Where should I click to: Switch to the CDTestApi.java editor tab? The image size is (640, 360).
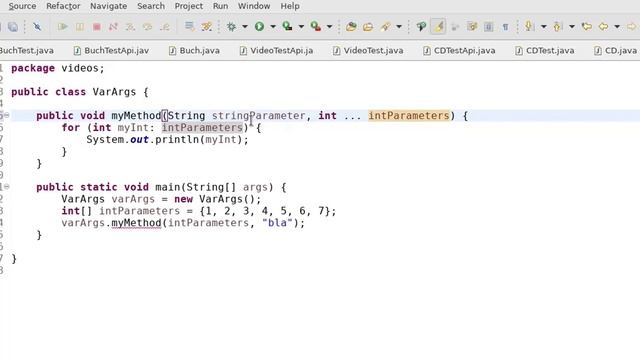pyautogui.click(x=460, y=51)
